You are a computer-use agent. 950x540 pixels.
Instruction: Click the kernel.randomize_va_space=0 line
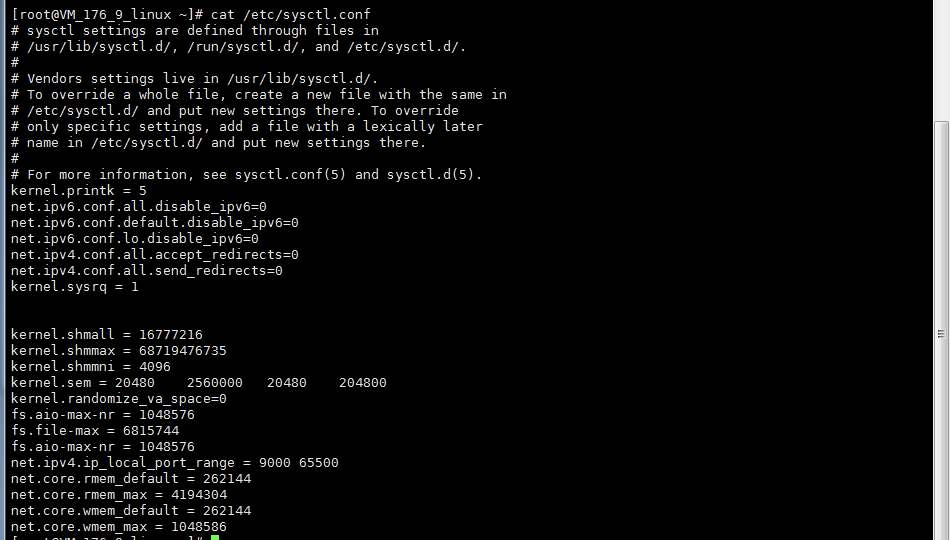(119, 399)
